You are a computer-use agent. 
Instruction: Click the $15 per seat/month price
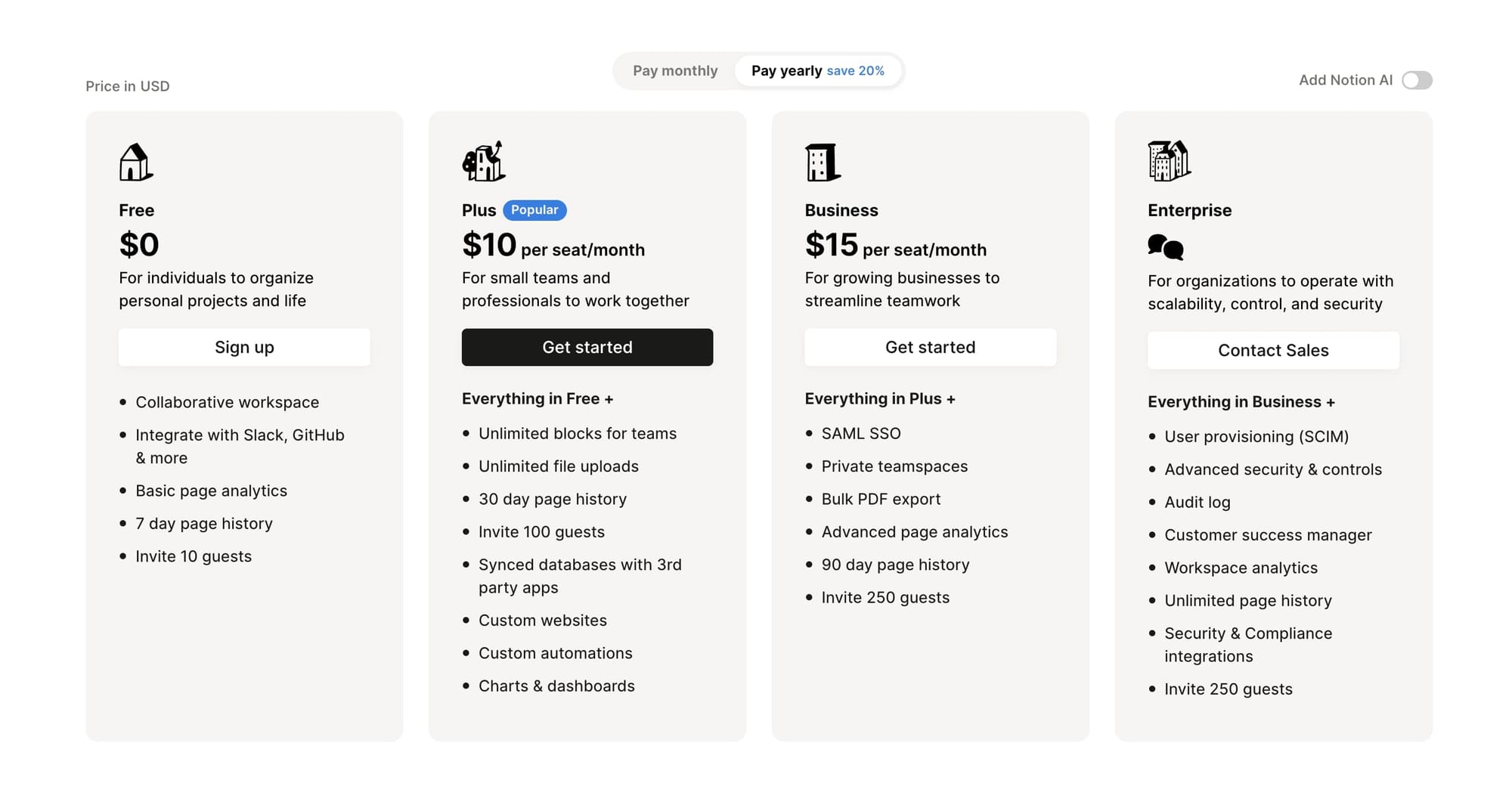coord(895,246)
